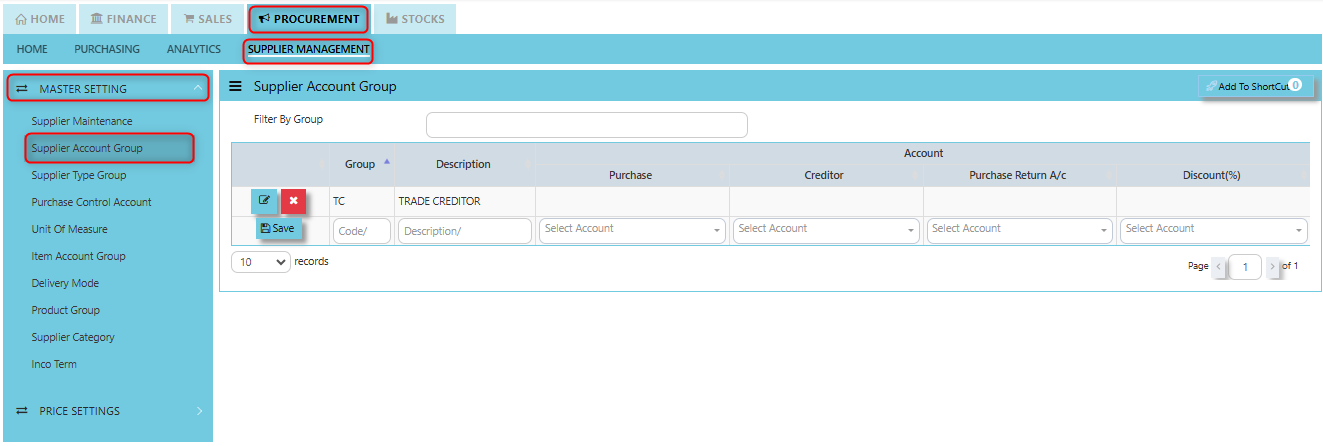Open Purchase Control Account in sidebar
The height and width of the screenshot is (446, 1323).
pyautogui.click(x=92, y=202)
